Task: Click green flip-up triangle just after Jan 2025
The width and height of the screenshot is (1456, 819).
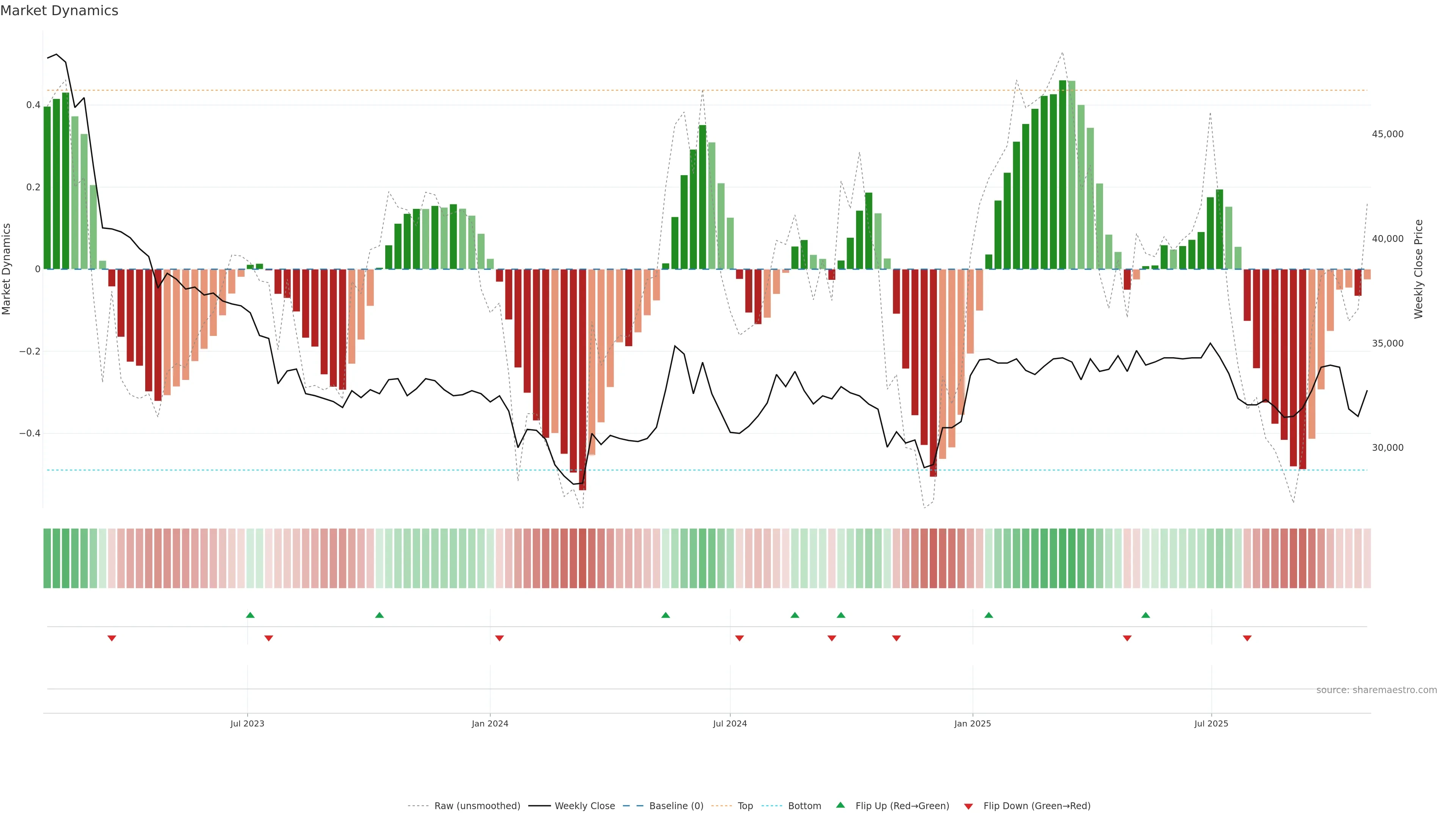Action: (x=988, y=615)
